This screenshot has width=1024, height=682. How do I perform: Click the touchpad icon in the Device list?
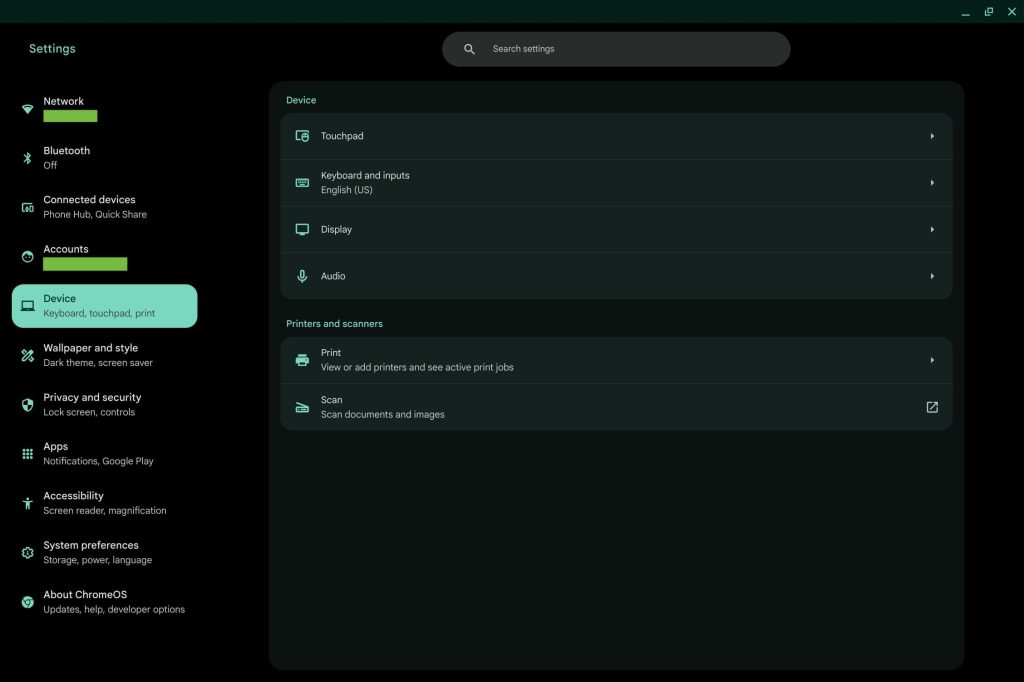(x=302, y=136)
